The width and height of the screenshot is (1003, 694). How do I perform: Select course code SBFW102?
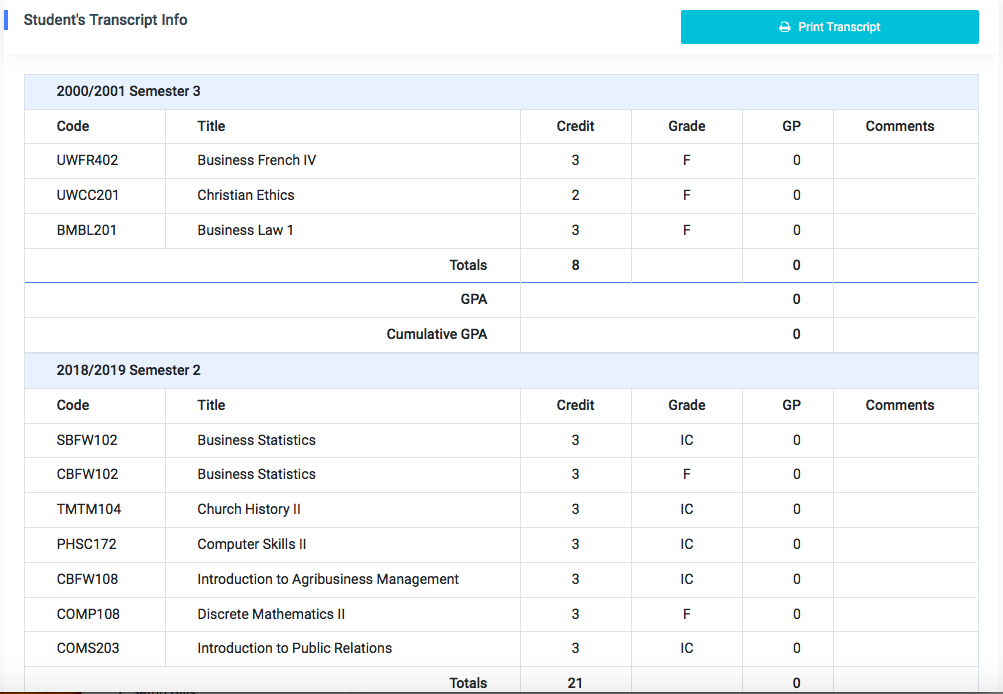[87, 441]
